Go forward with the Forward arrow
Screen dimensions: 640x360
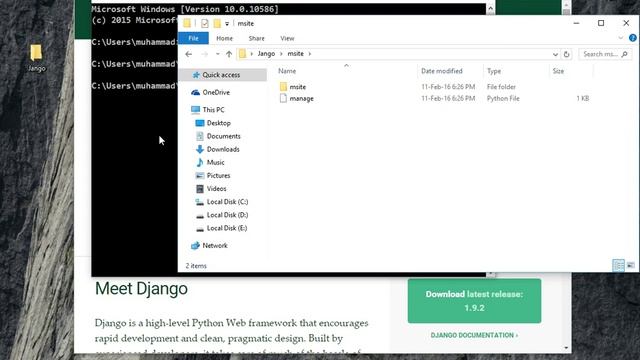pos(204,54)
